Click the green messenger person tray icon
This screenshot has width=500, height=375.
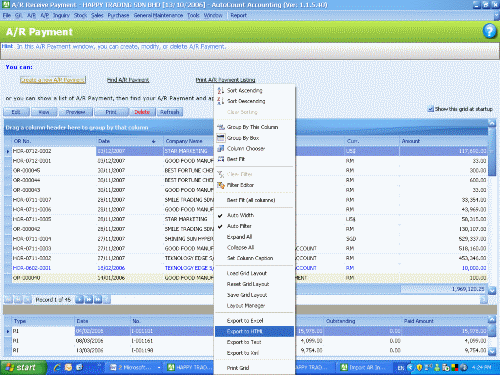click(437, 368)
